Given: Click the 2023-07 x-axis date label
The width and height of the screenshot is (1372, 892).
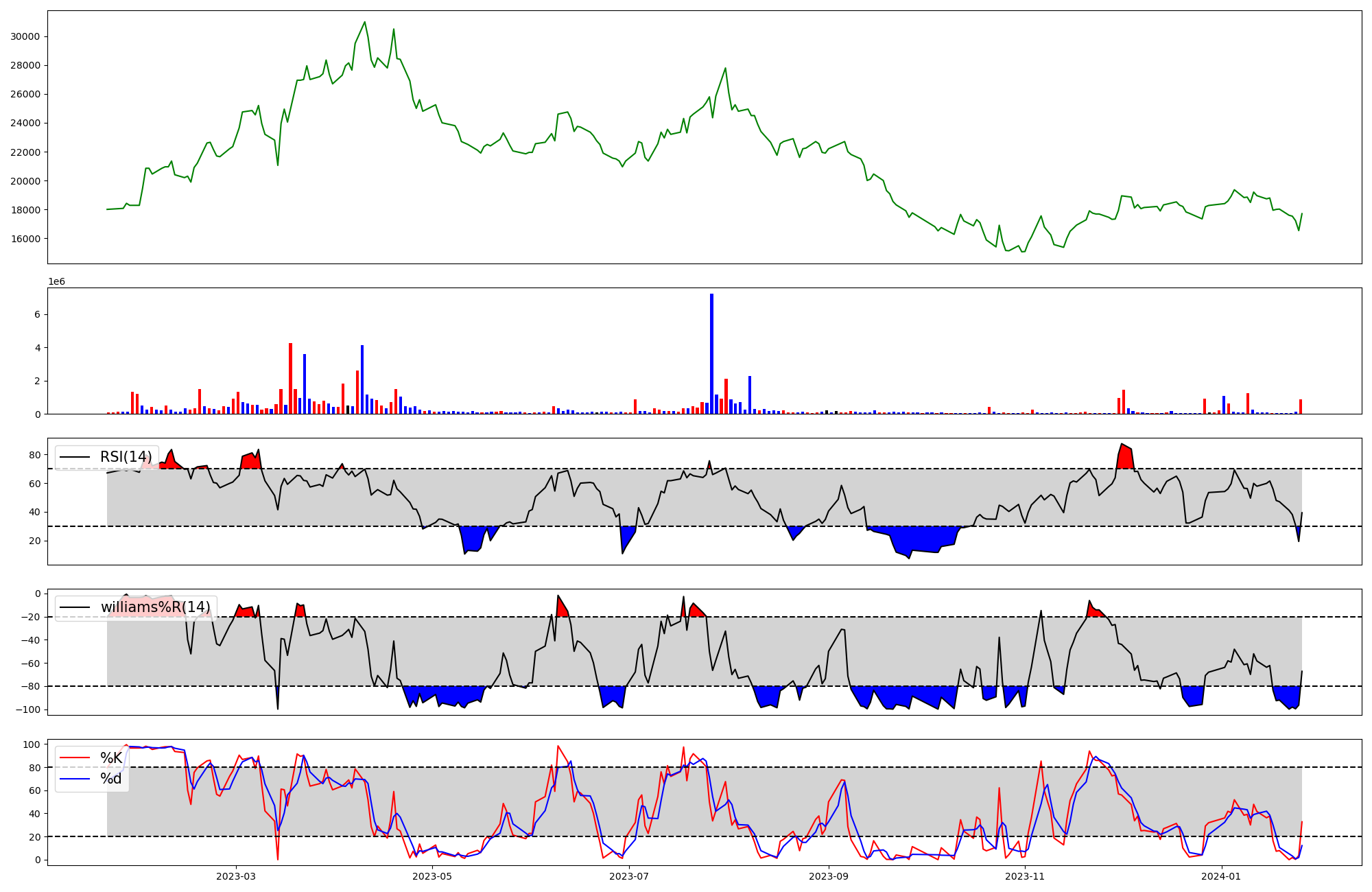Looking at the screenshot, I should [x=629, y=876].
